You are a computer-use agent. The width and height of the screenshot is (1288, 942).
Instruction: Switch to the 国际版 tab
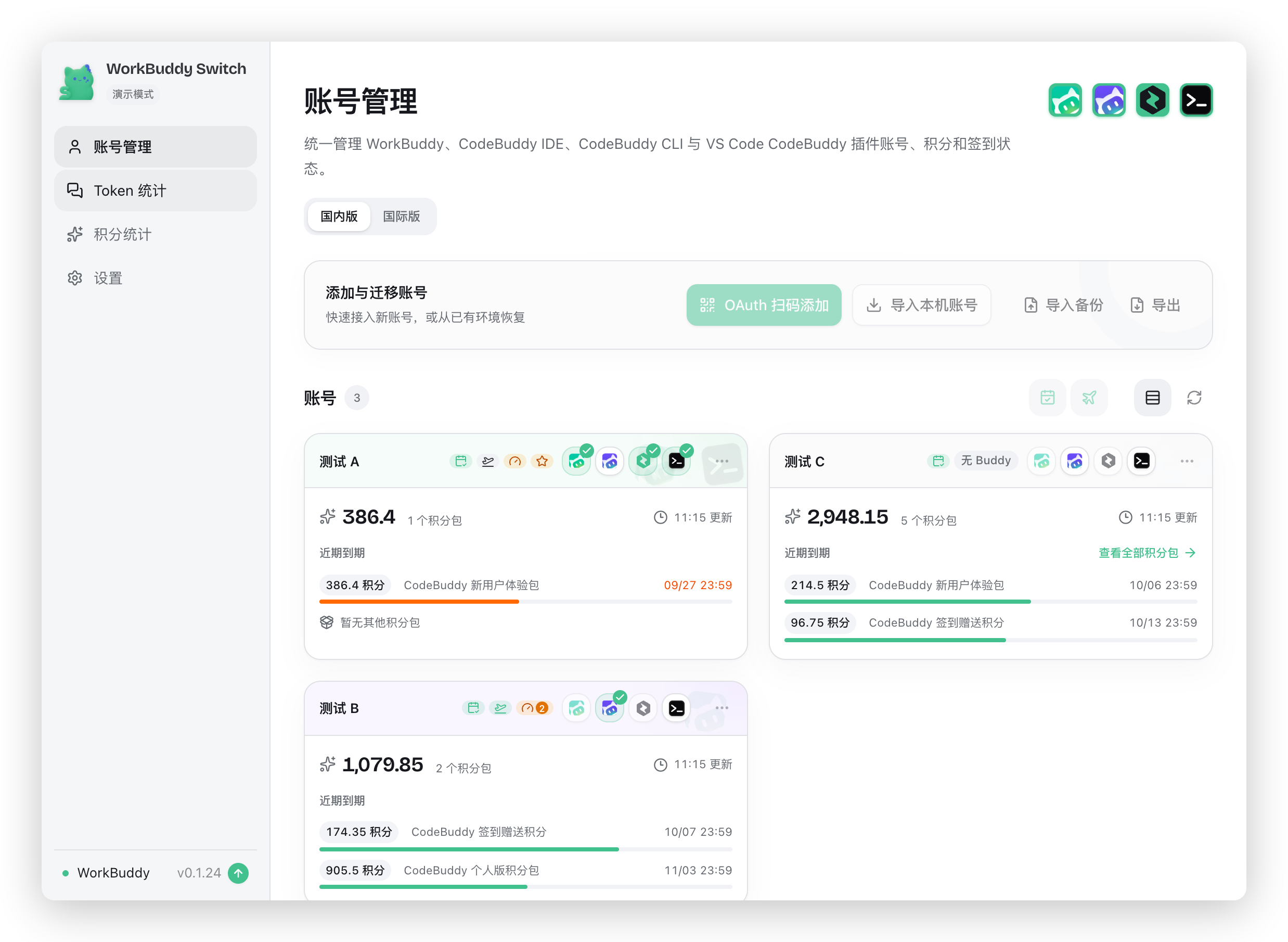[401, 216]
